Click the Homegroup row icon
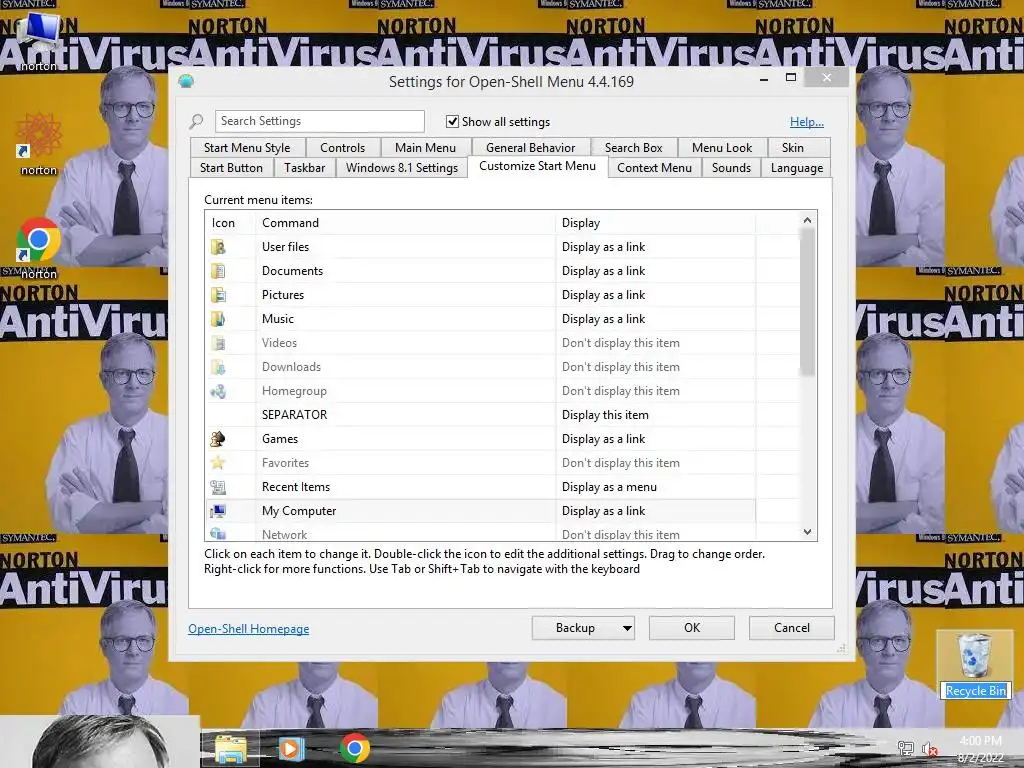This screenshot has height=768, width=1024. [218, 391]
